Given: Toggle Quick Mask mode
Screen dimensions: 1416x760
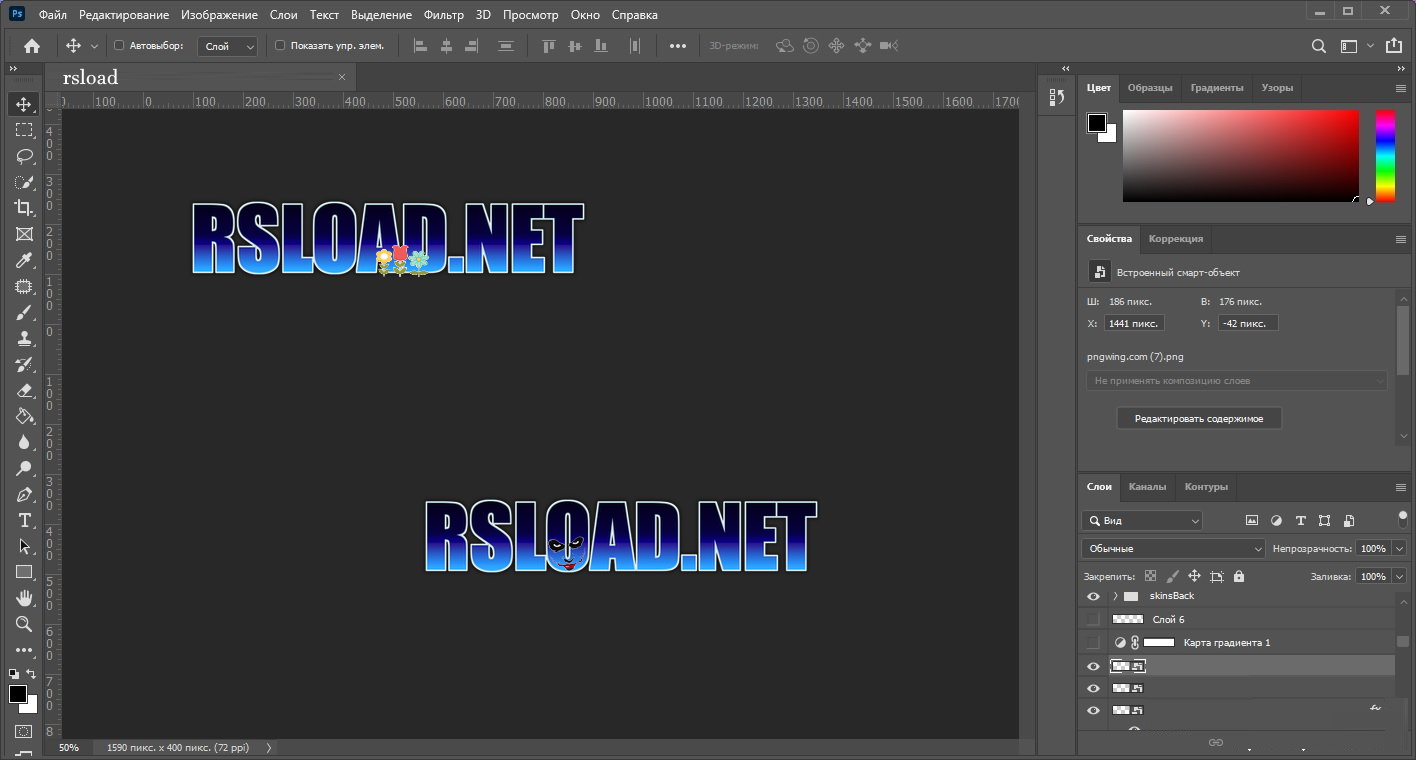Looking at the screenshot, I should point(24,732).
